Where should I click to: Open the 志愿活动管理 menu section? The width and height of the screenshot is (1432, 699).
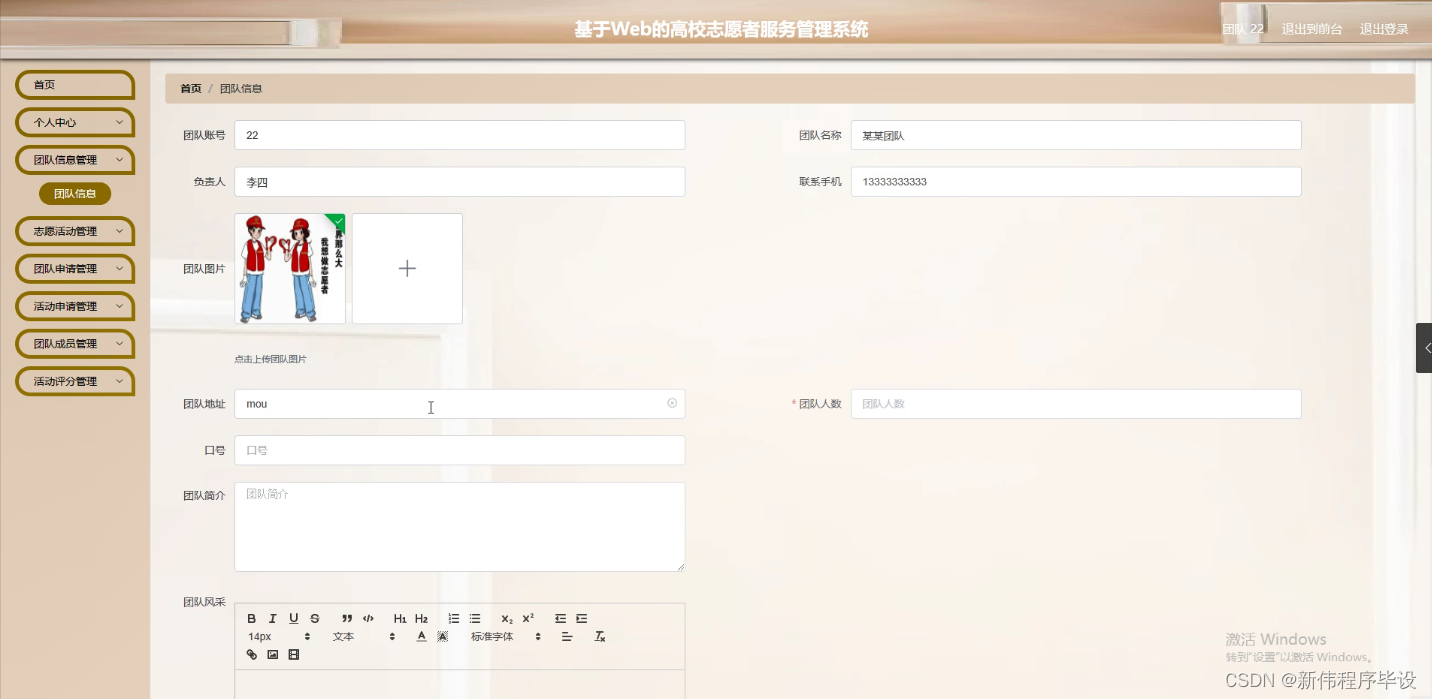tap(74, 231)
